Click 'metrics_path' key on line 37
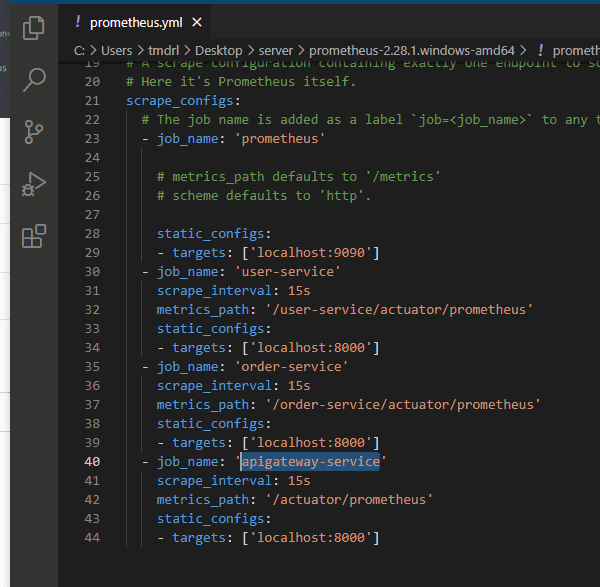Image resolution: width=600 pixels, height=587 pixels. point(203,405)
